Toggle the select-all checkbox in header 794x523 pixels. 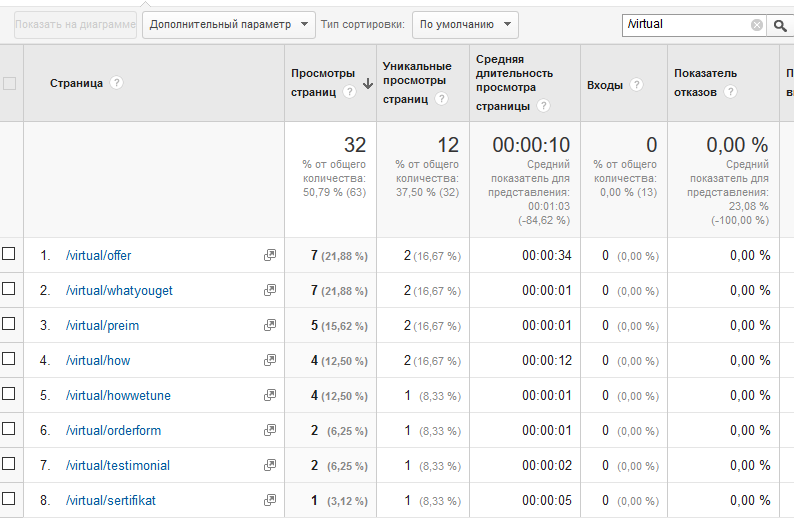point(9,84)
